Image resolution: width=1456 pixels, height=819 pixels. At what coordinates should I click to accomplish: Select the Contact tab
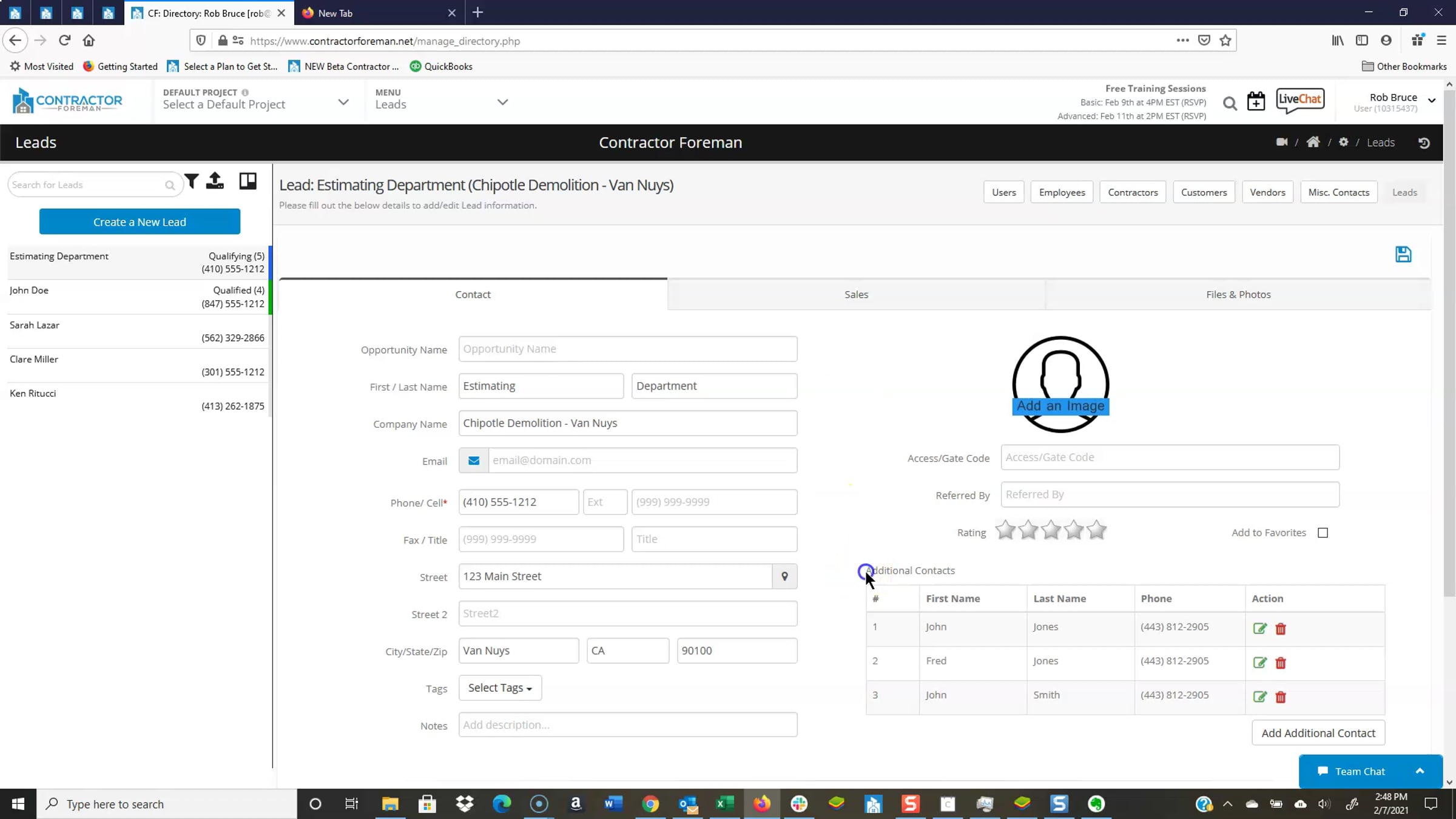[x=473, y=294]
